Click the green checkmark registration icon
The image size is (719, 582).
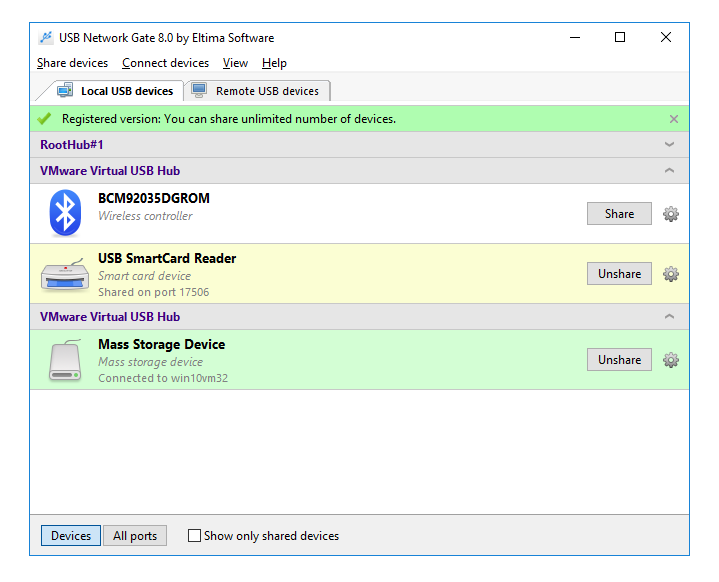[44, 119]
